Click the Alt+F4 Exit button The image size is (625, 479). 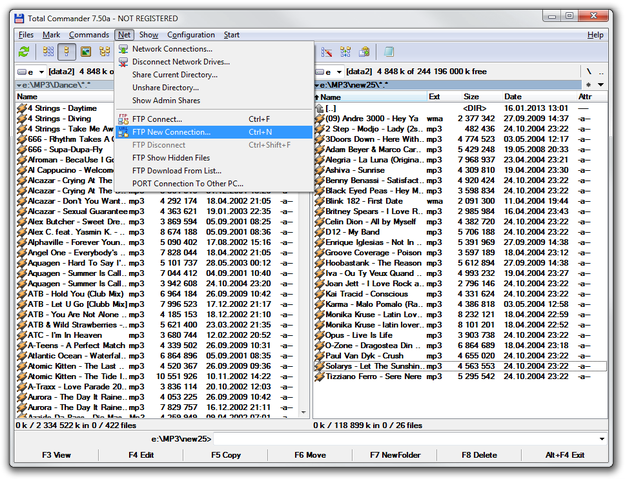(565, 455)
